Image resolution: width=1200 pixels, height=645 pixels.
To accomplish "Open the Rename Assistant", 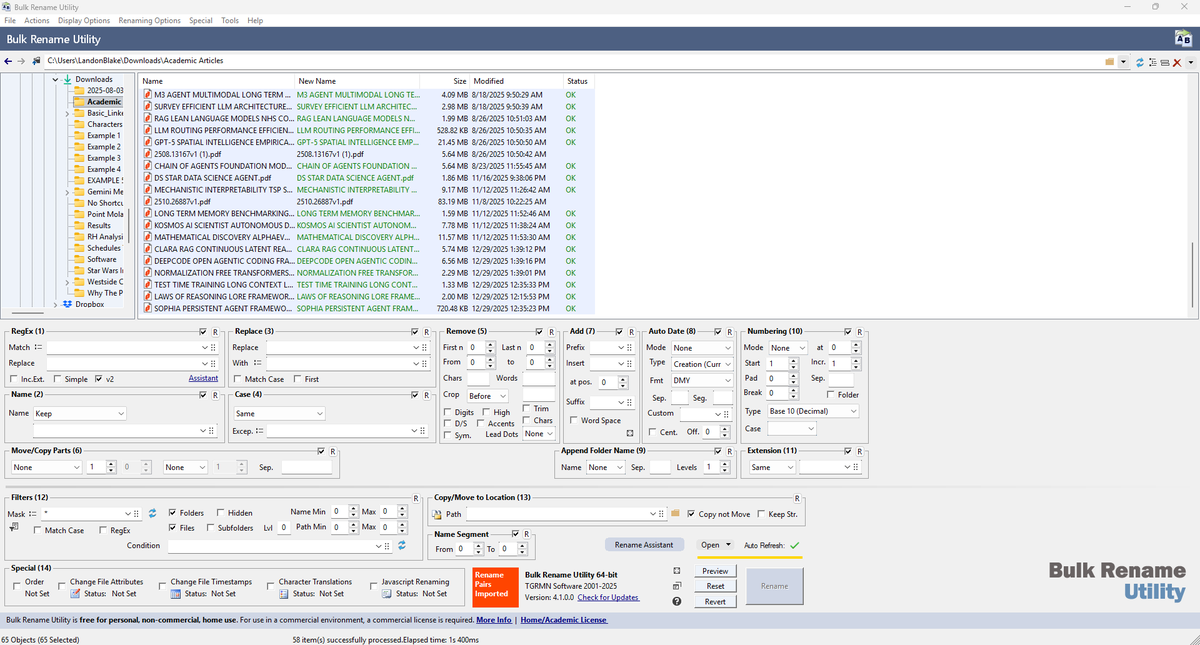I will (644, 545).
